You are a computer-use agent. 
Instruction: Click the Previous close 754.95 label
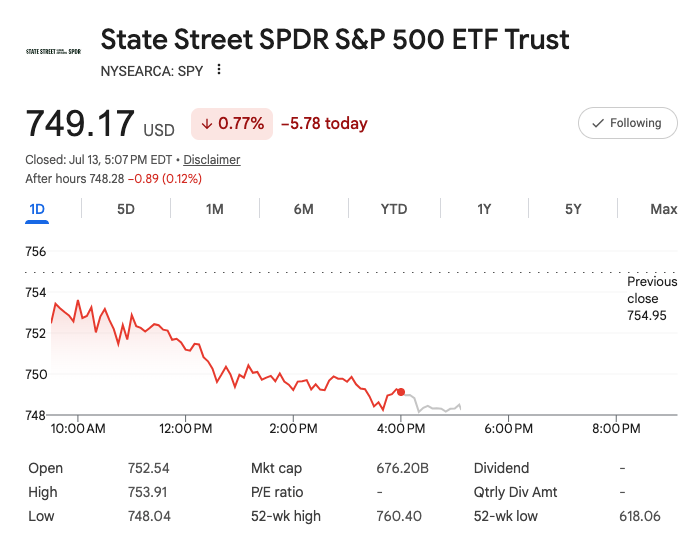pos(652,298)
